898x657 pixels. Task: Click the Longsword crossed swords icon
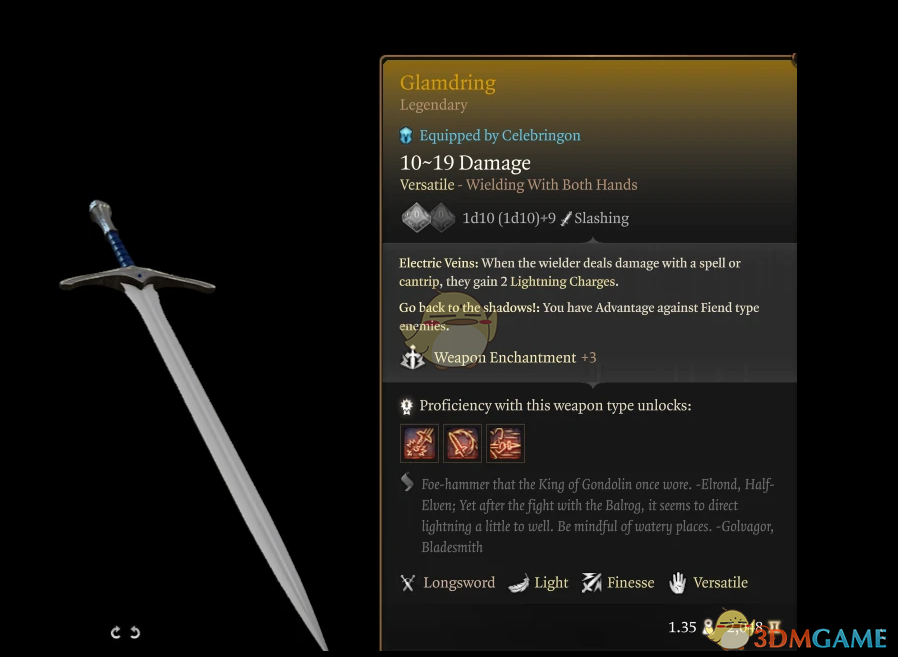(407, 583)
